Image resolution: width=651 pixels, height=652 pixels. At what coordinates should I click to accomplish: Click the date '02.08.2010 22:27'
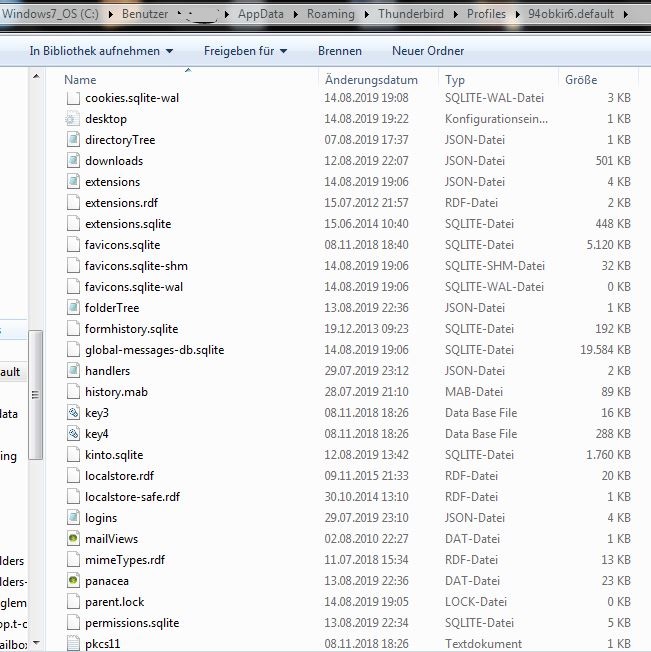click(366, 539)
